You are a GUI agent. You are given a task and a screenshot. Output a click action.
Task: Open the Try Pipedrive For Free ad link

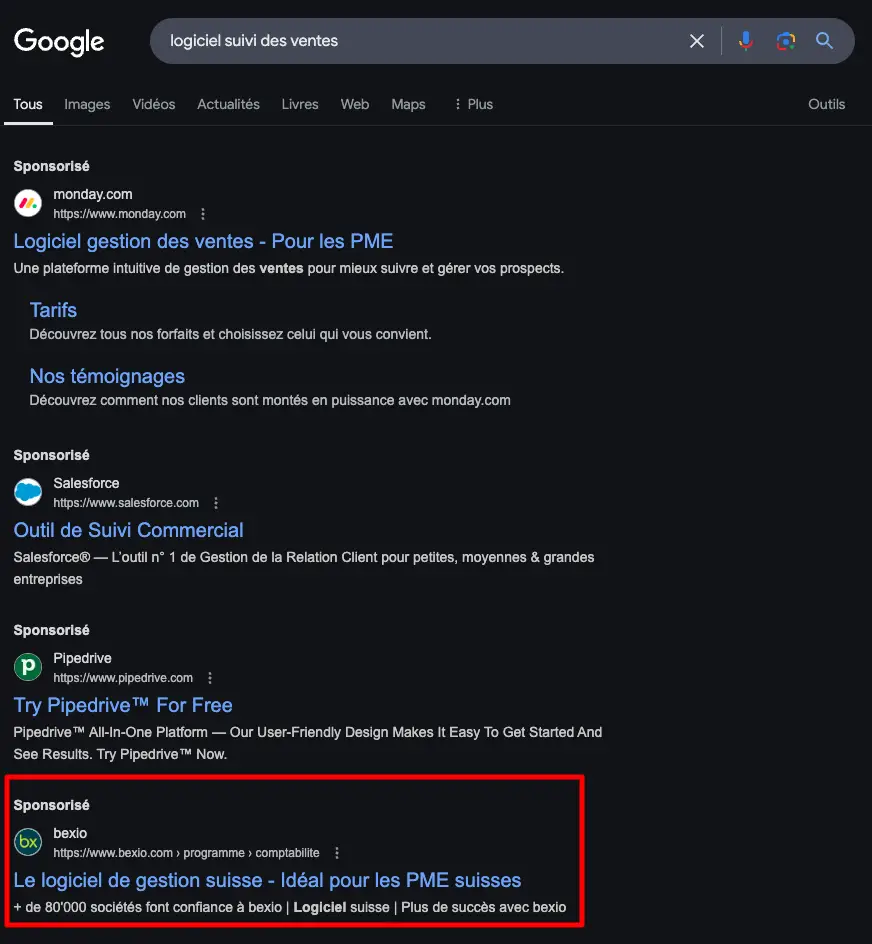tap(122, 705)
